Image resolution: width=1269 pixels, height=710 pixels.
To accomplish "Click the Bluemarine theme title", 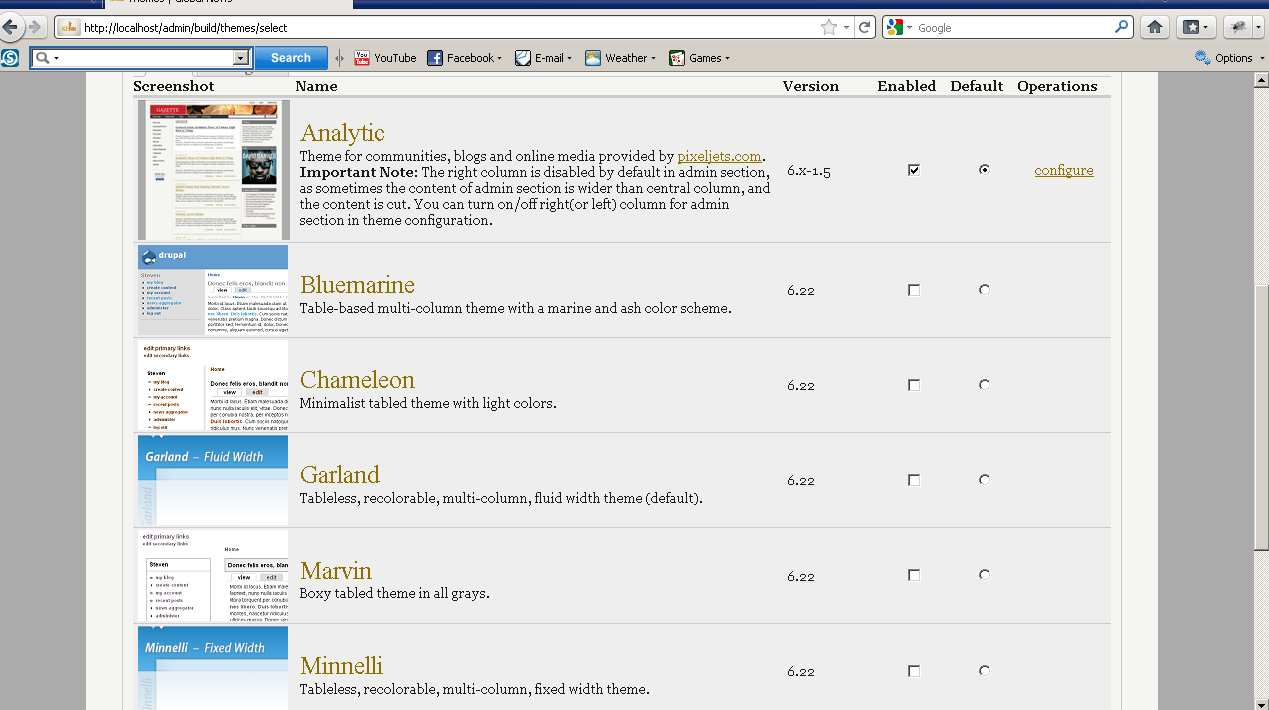I will (x=357, y=285).
